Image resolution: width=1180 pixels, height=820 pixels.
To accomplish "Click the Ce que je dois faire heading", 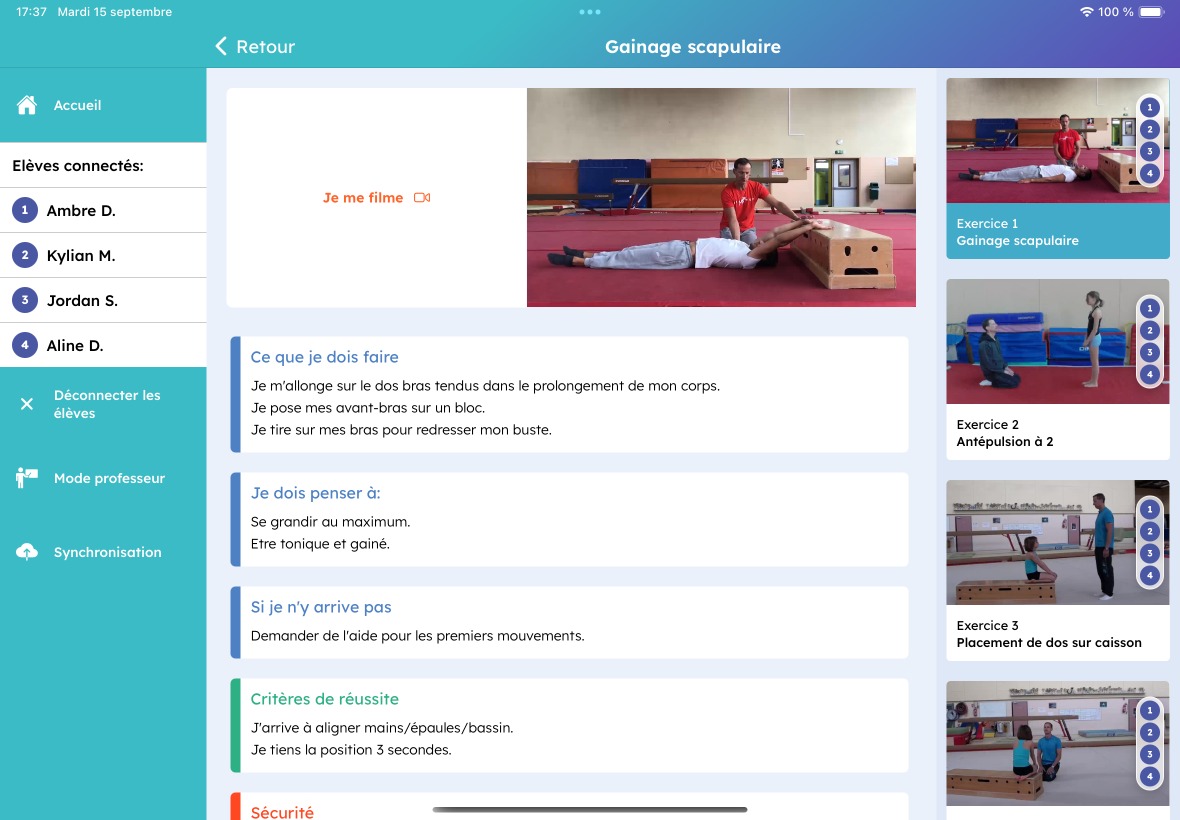I will point(324,357).
